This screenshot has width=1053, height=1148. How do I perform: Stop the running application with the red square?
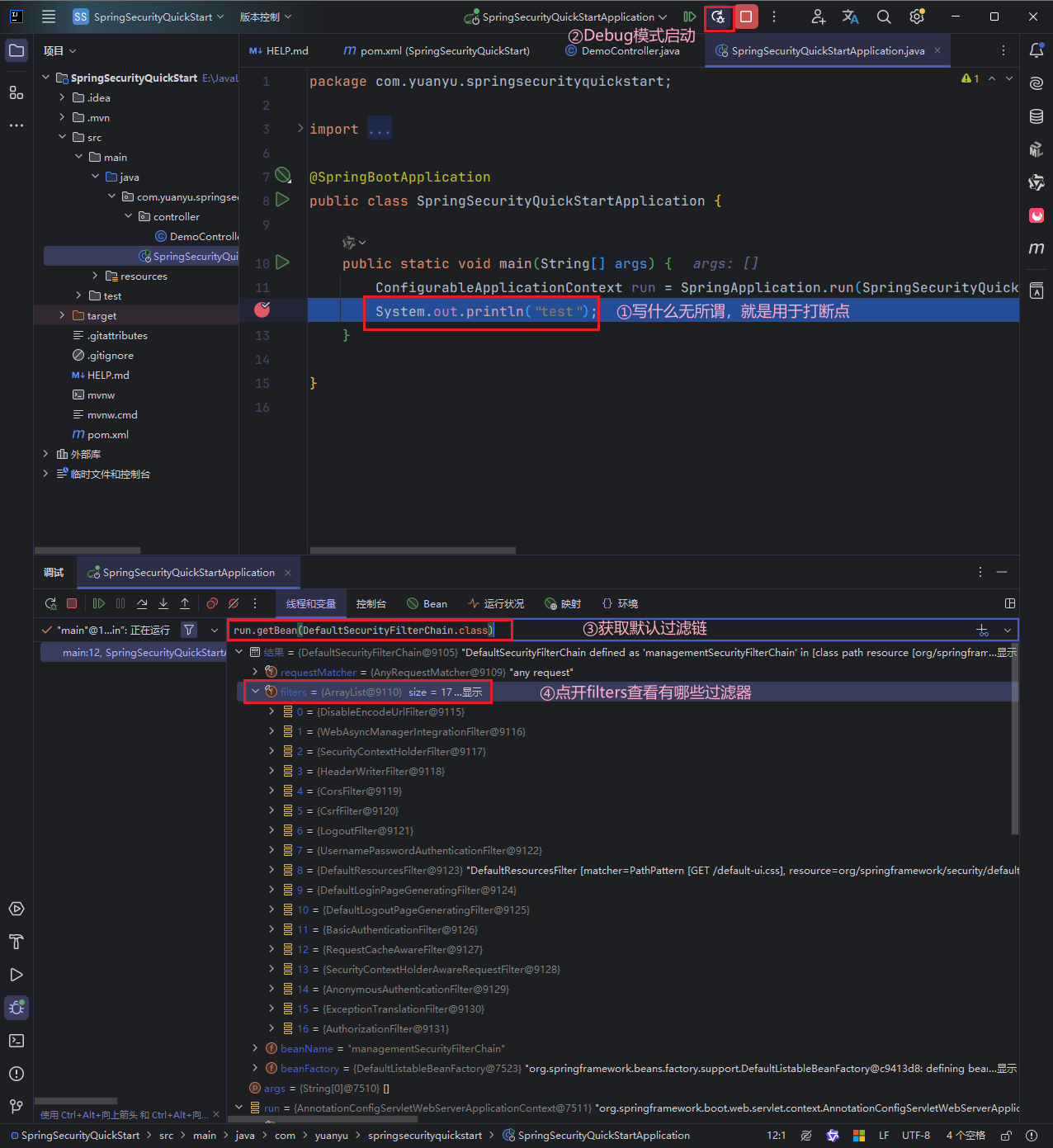(746, 17)
